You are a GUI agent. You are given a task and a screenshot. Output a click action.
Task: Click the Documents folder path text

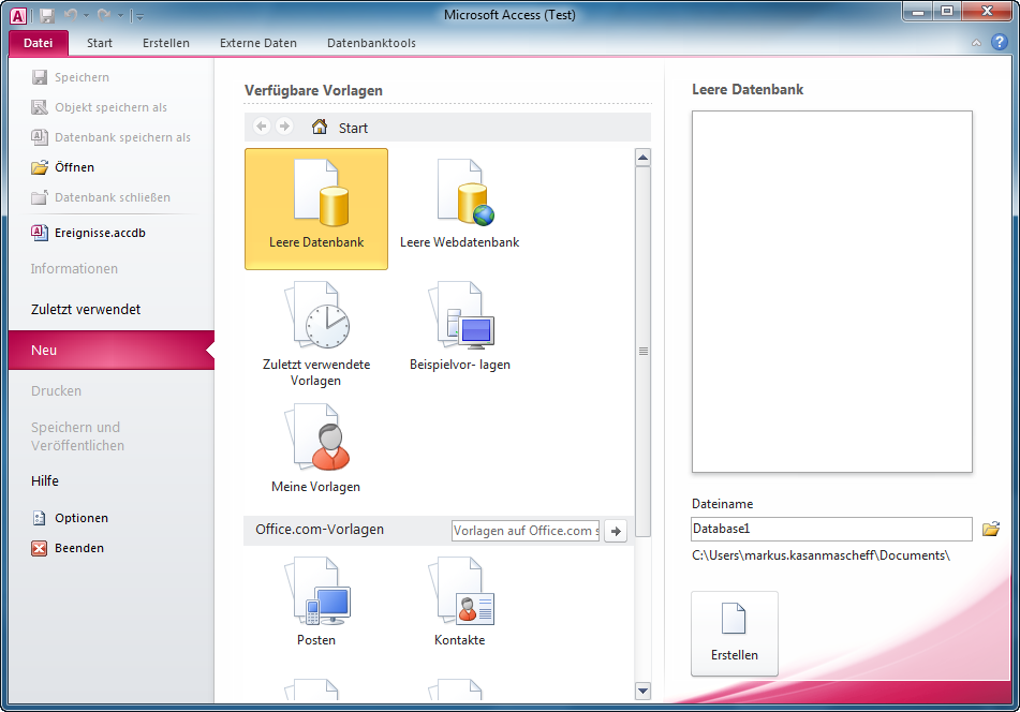tap(821, 555)
